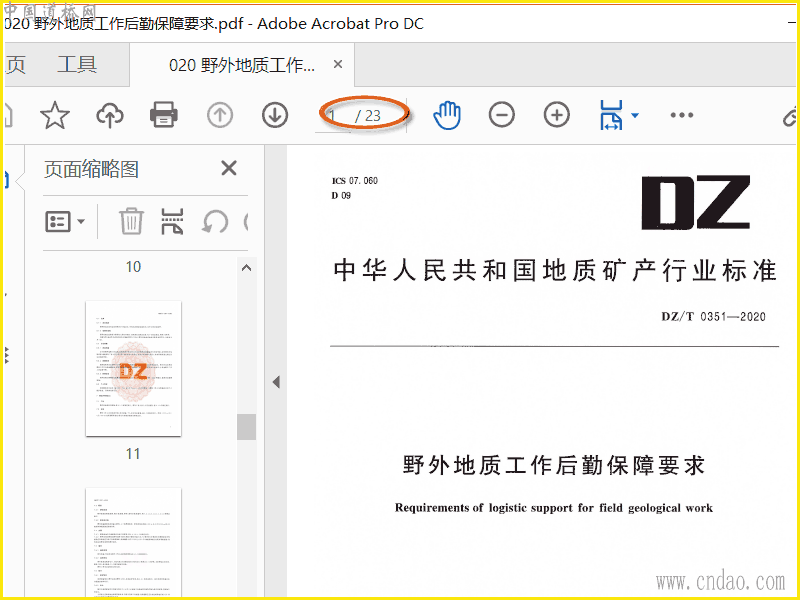This screenshot has height=600, width=800.
Task: Rotate pages counterclockwise icon
Action: click(215, 222)
